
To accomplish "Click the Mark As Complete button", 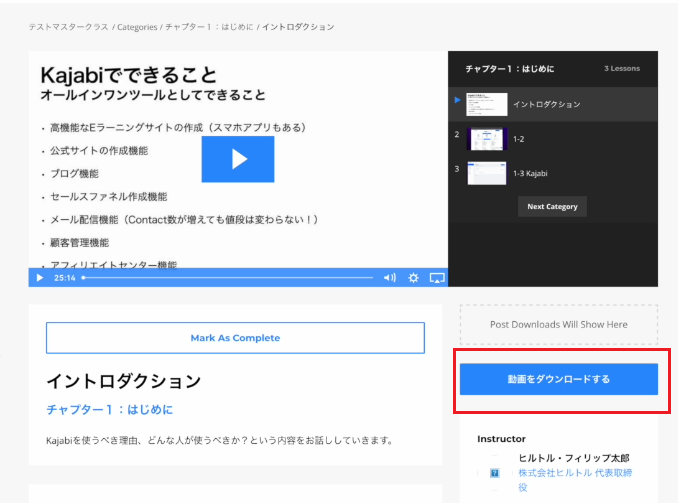I will pyautogui.click(x=235, y=338).
